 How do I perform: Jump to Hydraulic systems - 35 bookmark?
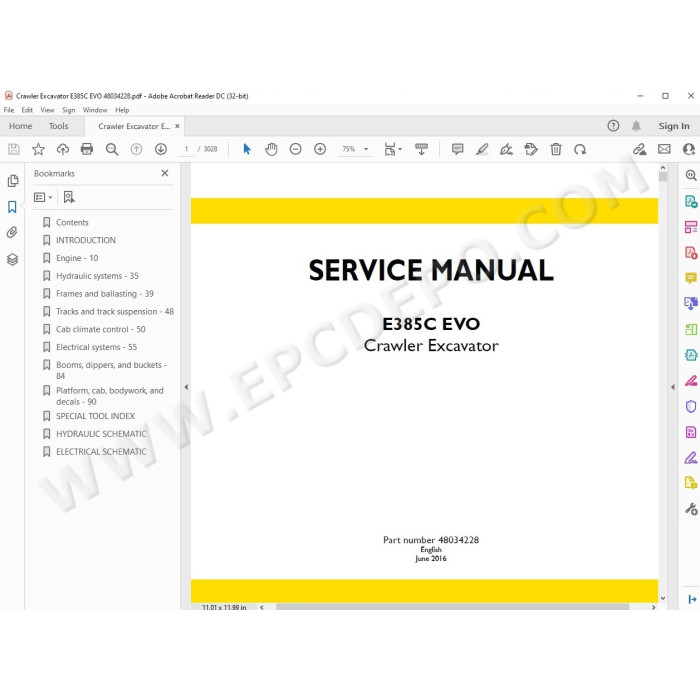[x=97, y=276]
